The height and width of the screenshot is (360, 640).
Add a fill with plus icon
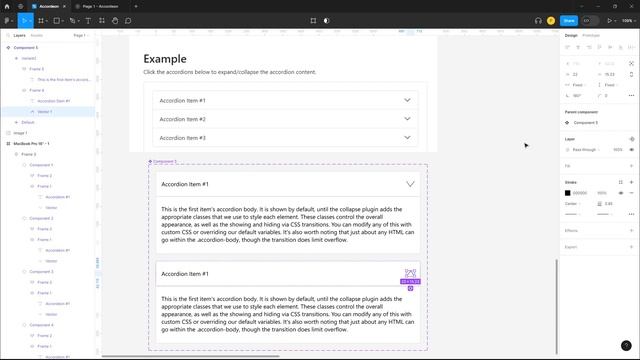pos(631,166)
